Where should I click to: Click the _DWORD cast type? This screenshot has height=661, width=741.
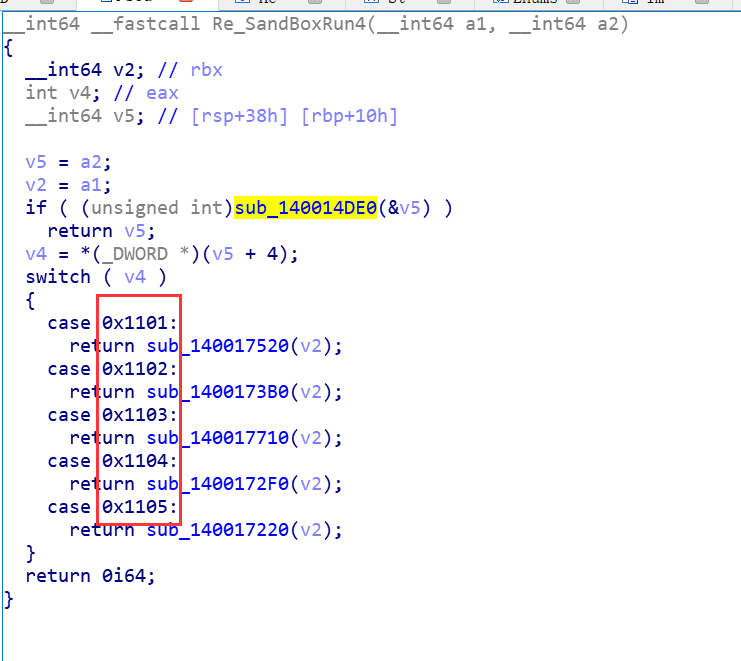coord(135,254)
